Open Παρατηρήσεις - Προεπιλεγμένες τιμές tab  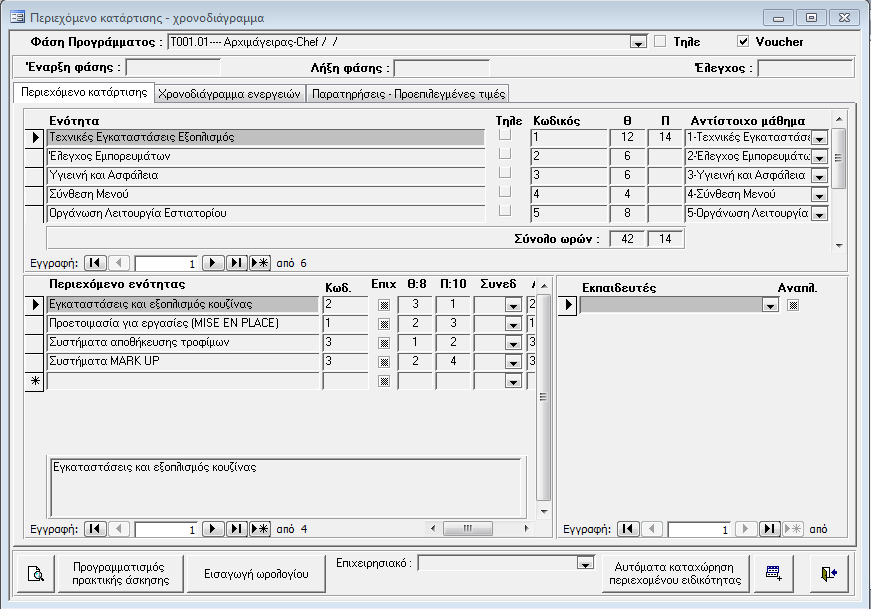408,94
